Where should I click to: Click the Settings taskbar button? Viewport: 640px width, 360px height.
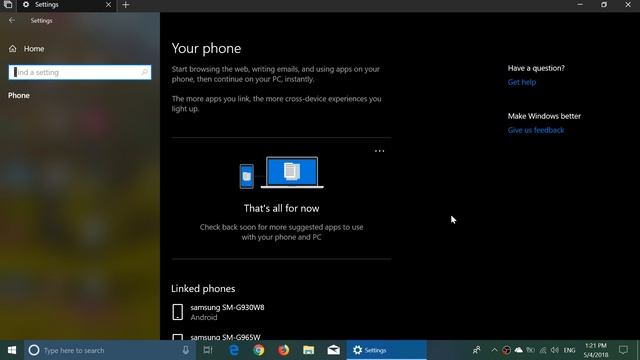(x=387, y=350)
